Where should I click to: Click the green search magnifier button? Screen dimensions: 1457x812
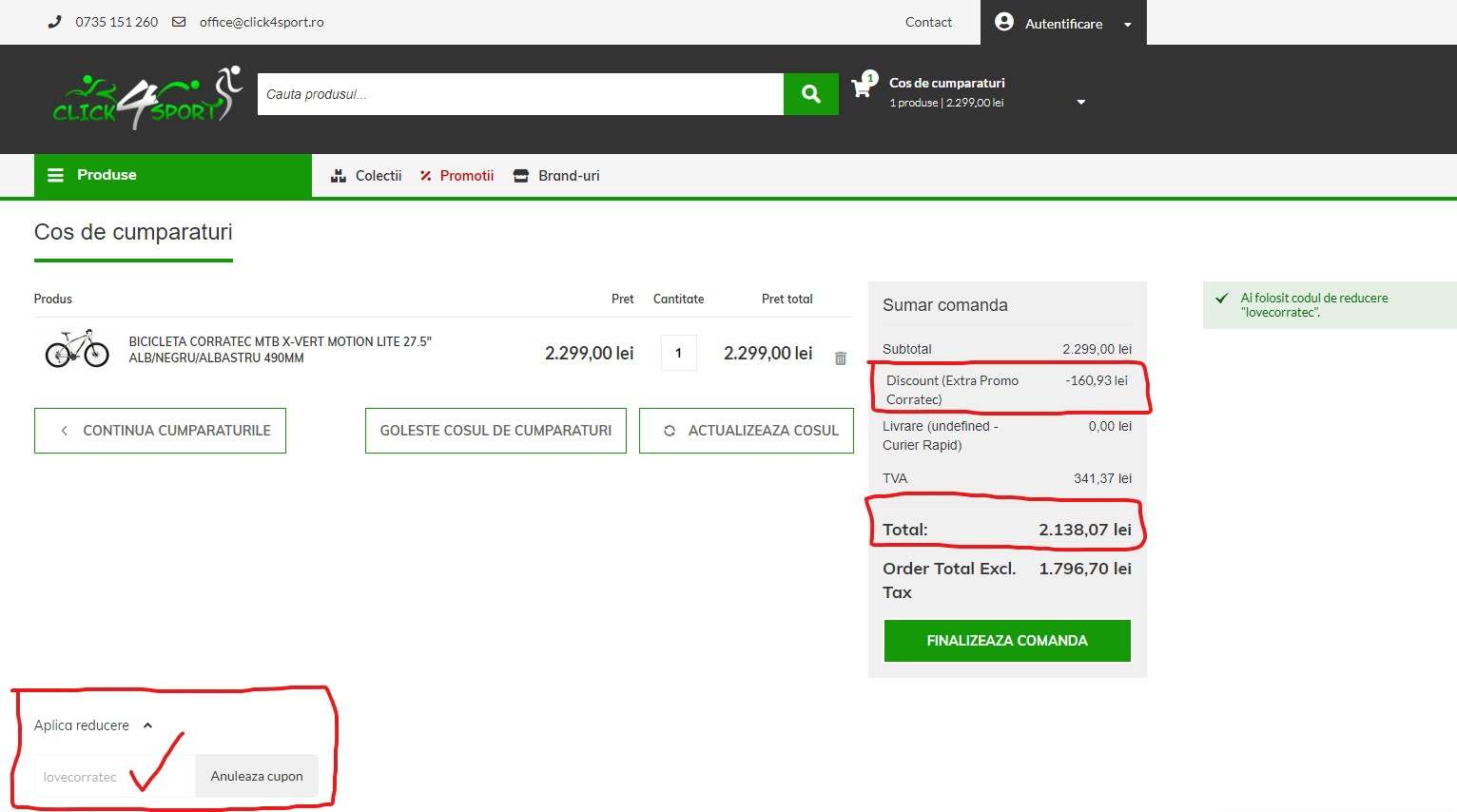tap(811, 94)
